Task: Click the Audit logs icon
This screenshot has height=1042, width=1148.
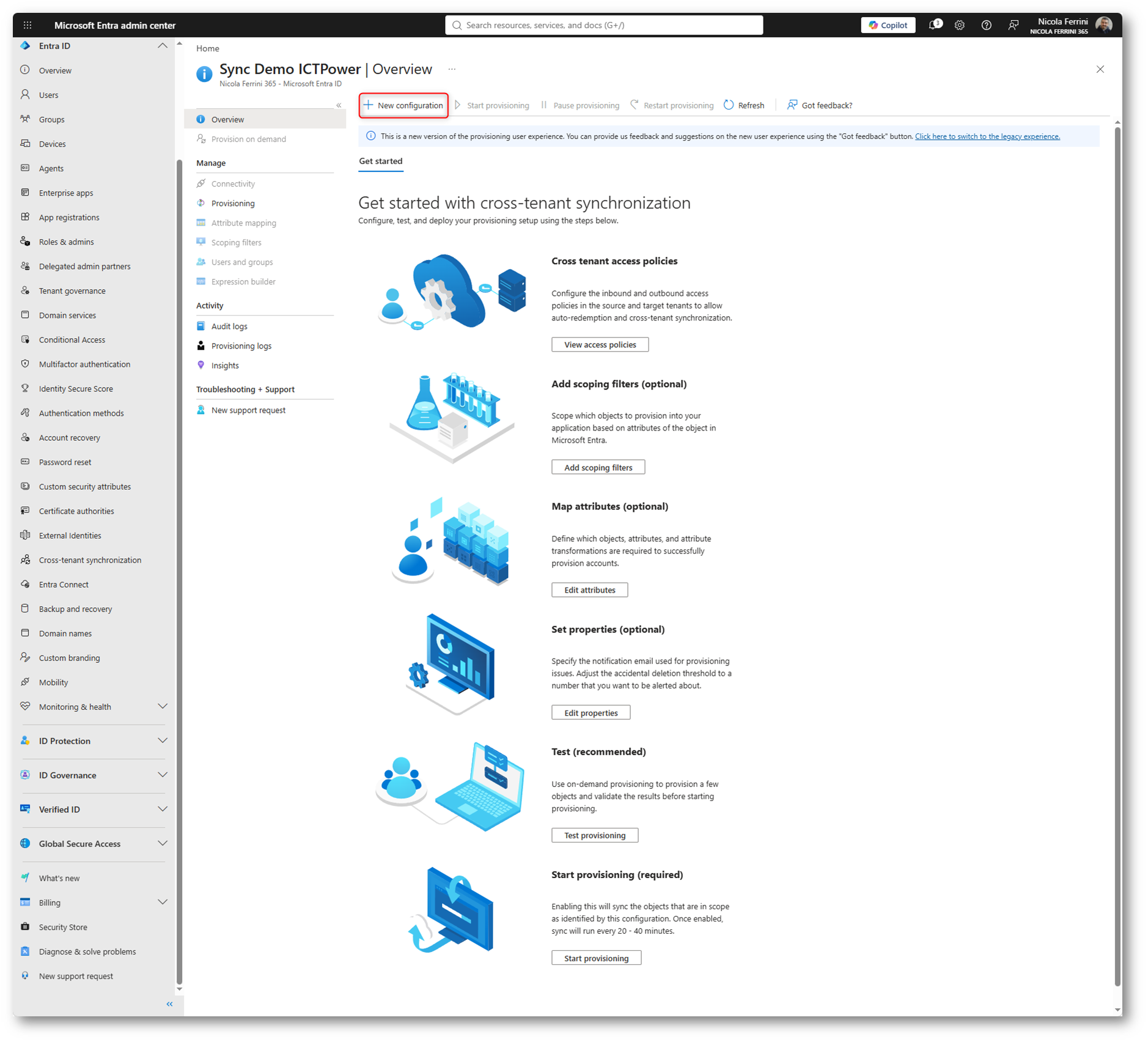Action: coord(201,326)
